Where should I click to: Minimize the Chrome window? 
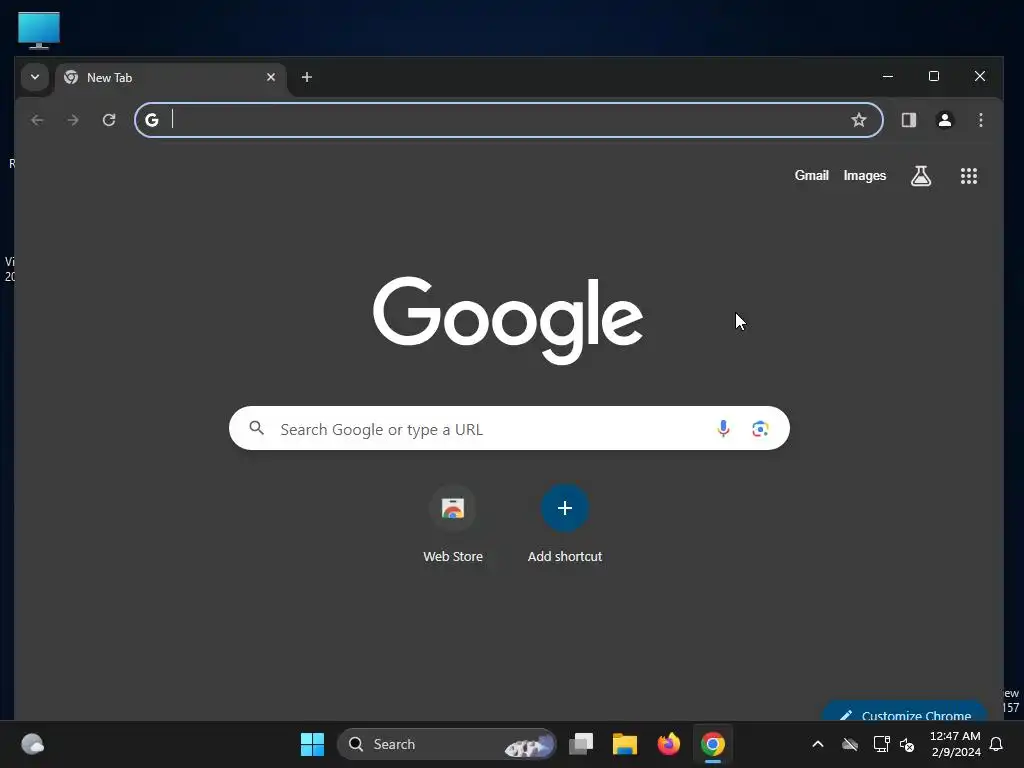click(x=888, y=76)
